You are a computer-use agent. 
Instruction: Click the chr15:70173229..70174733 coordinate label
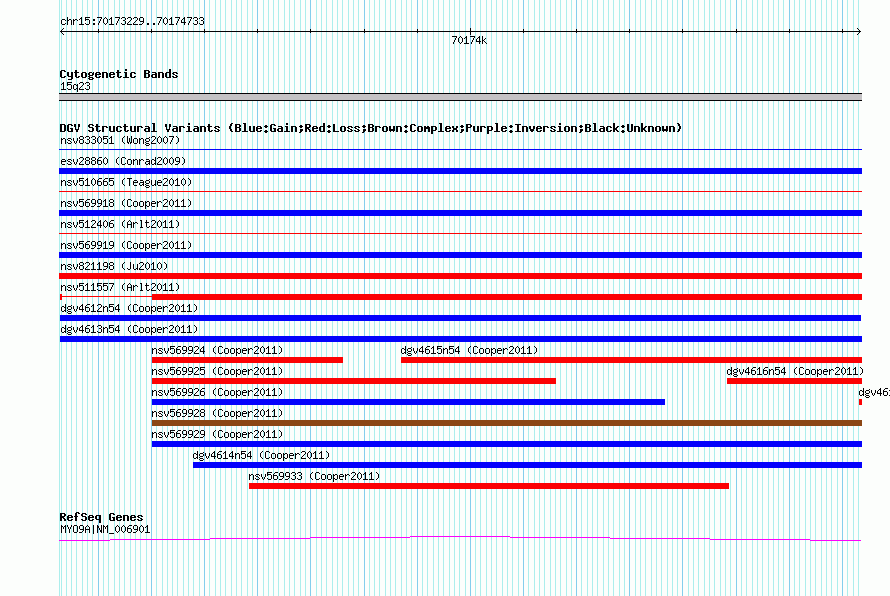pos(132,21)
